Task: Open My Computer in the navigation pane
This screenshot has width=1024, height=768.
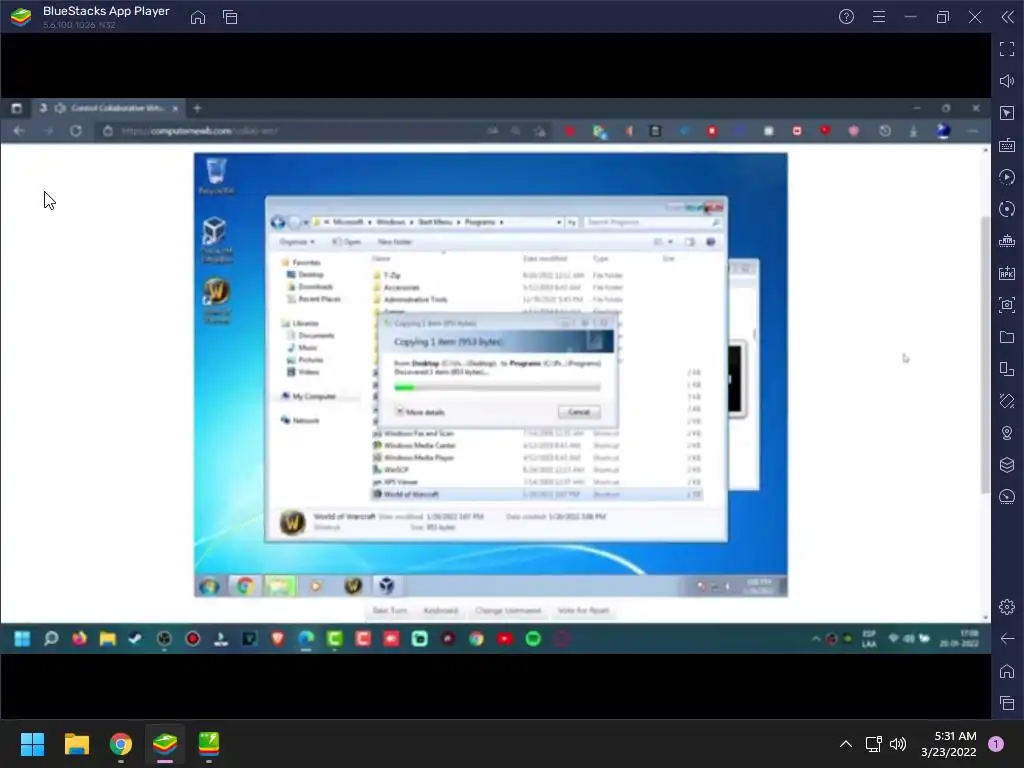Action: tap(308, 396)
